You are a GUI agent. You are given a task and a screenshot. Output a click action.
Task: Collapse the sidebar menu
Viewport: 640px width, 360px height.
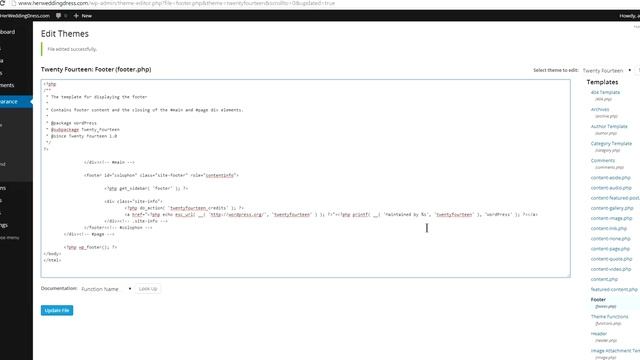click(x=10, y=237)
